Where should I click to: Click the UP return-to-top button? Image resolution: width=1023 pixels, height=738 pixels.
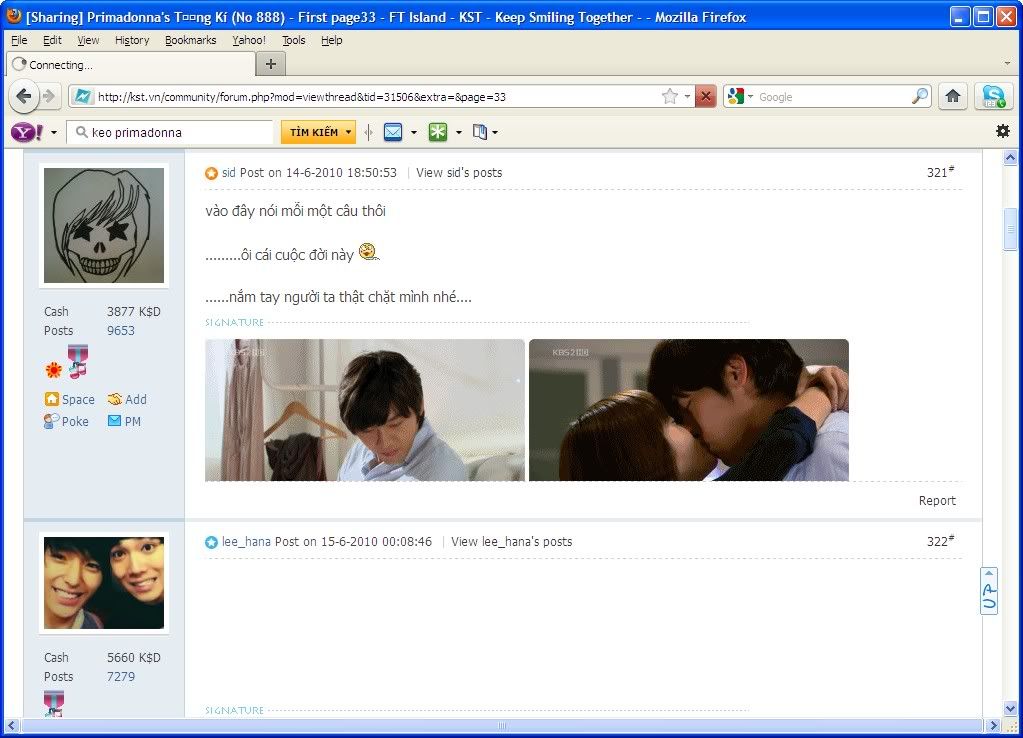[x=989, y=591]
